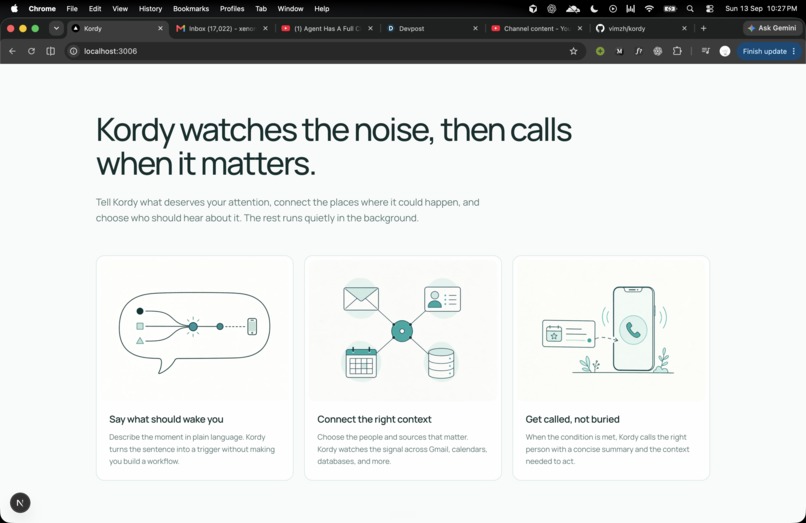This screenshot has height=523, width=806.
Task: Click the date and time clock
Action: tap(761, 9)
